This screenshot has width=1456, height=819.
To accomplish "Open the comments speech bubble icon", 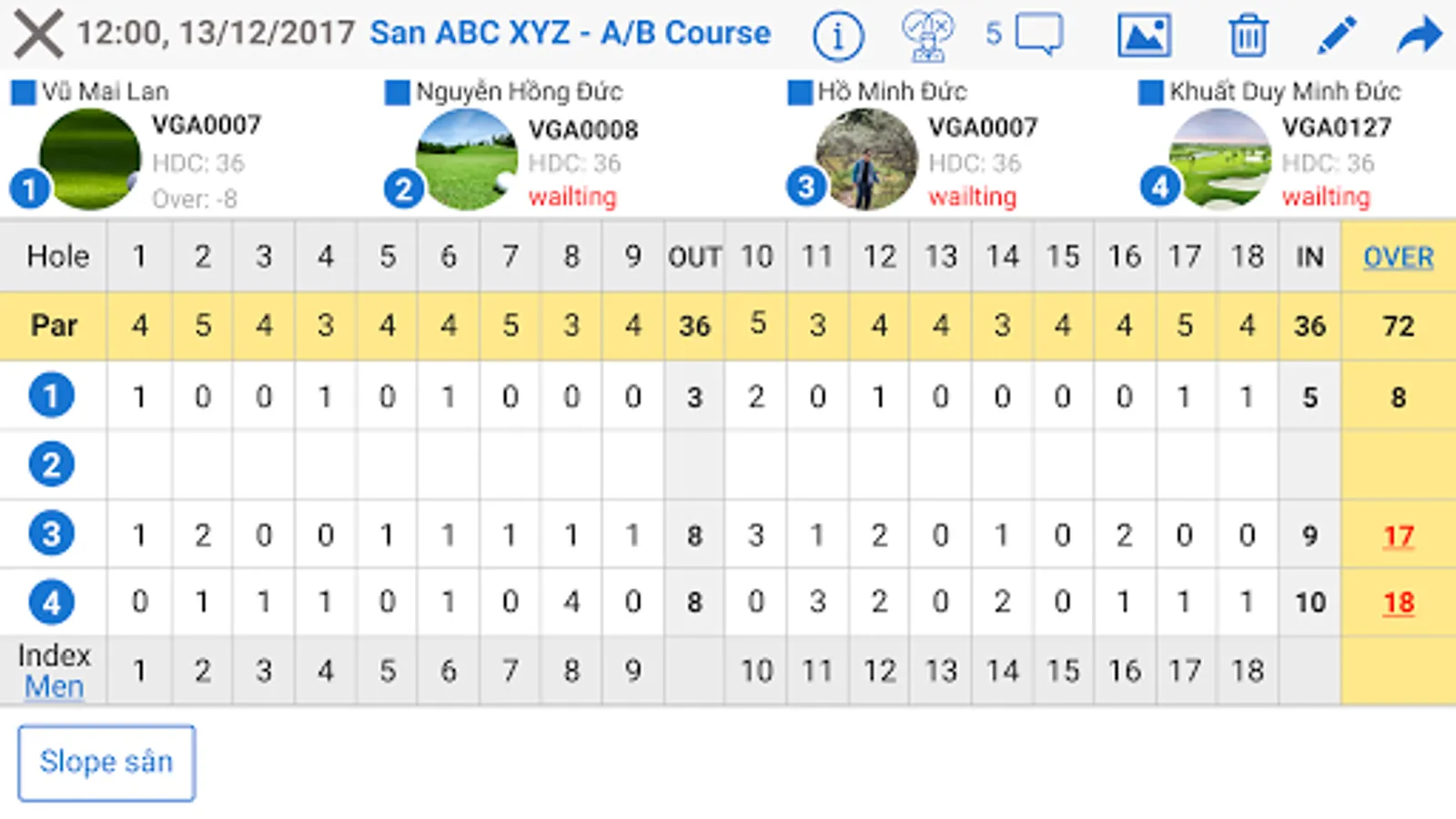I will click(x=1038, y=35).
